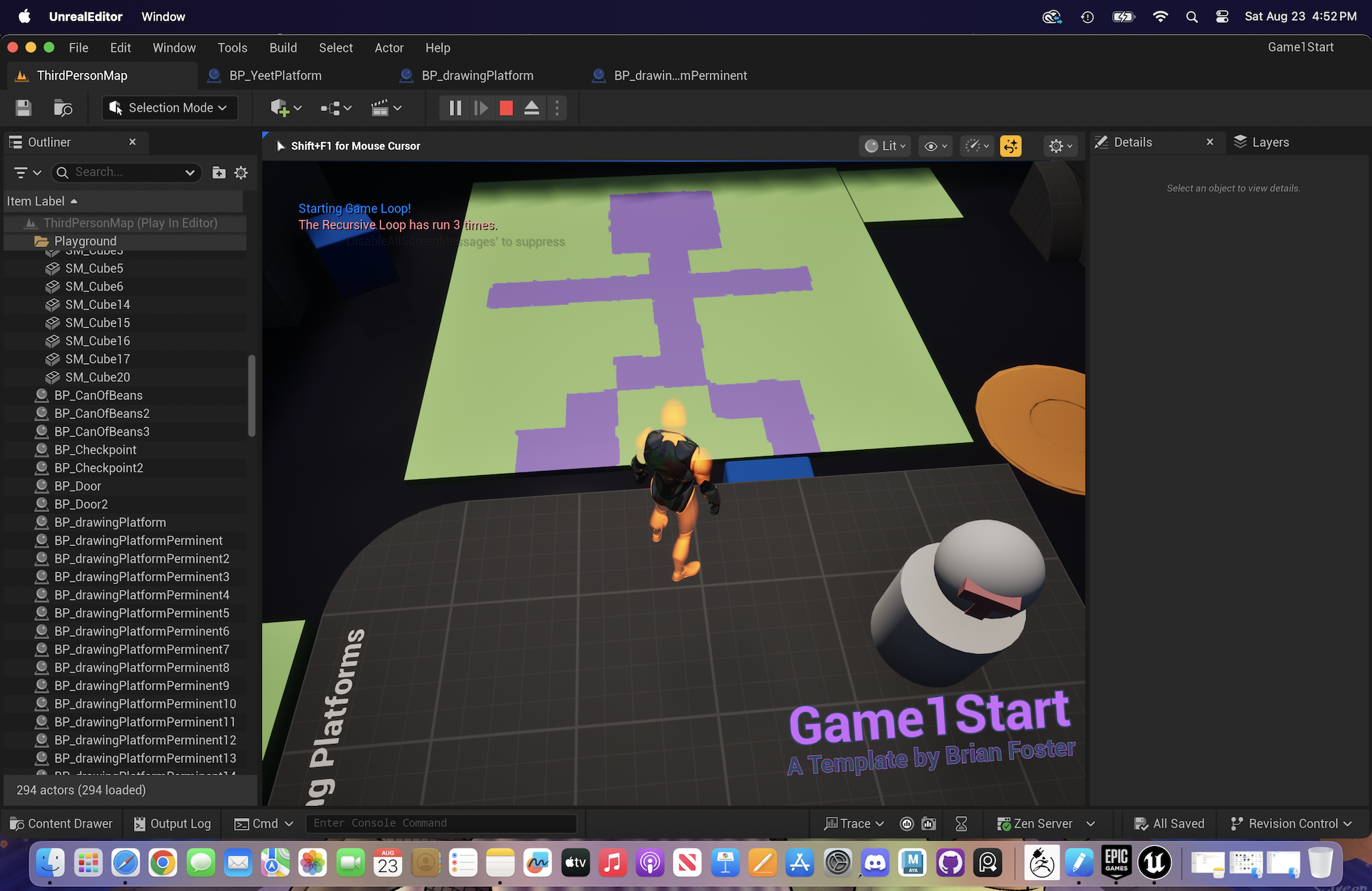Advance a single frame button
This screenshot has height=891, width=1372.
point(481,108)
